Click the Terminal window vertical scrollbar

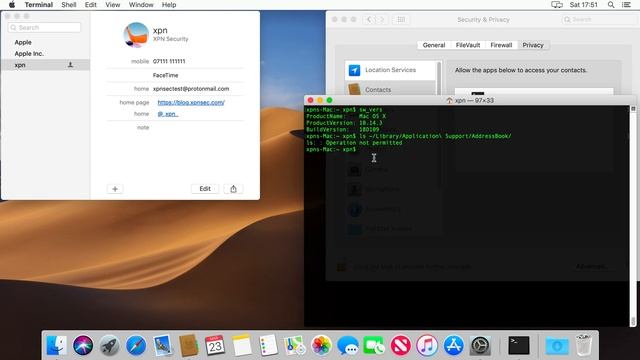633,216
